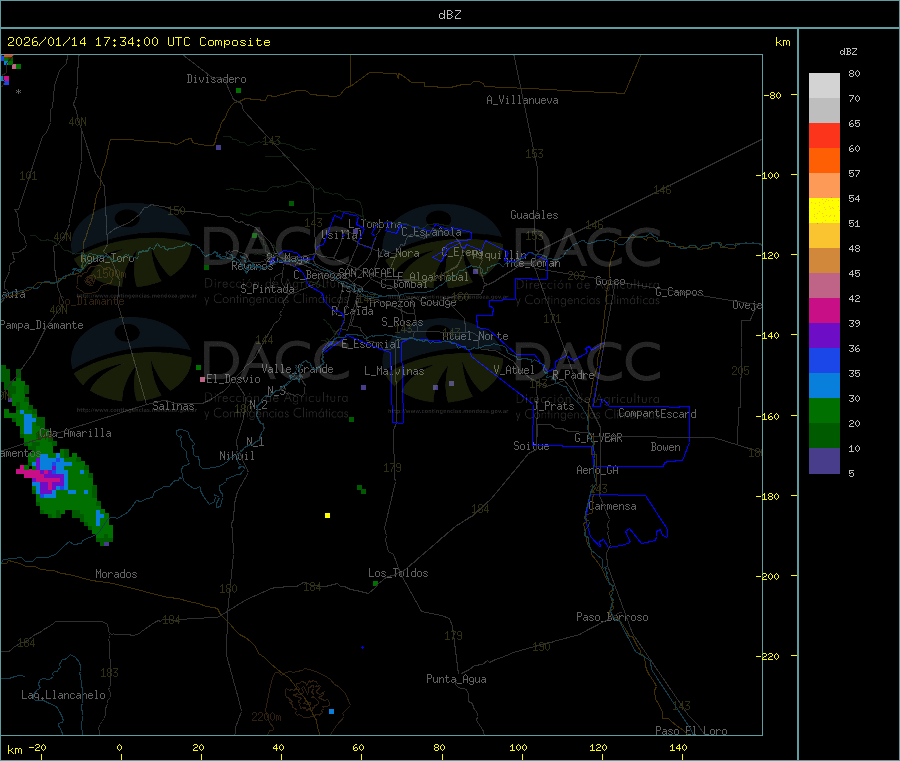900x761 pixels.
Task: Click the Los_Toldos location label
Action: click(398, 573)
